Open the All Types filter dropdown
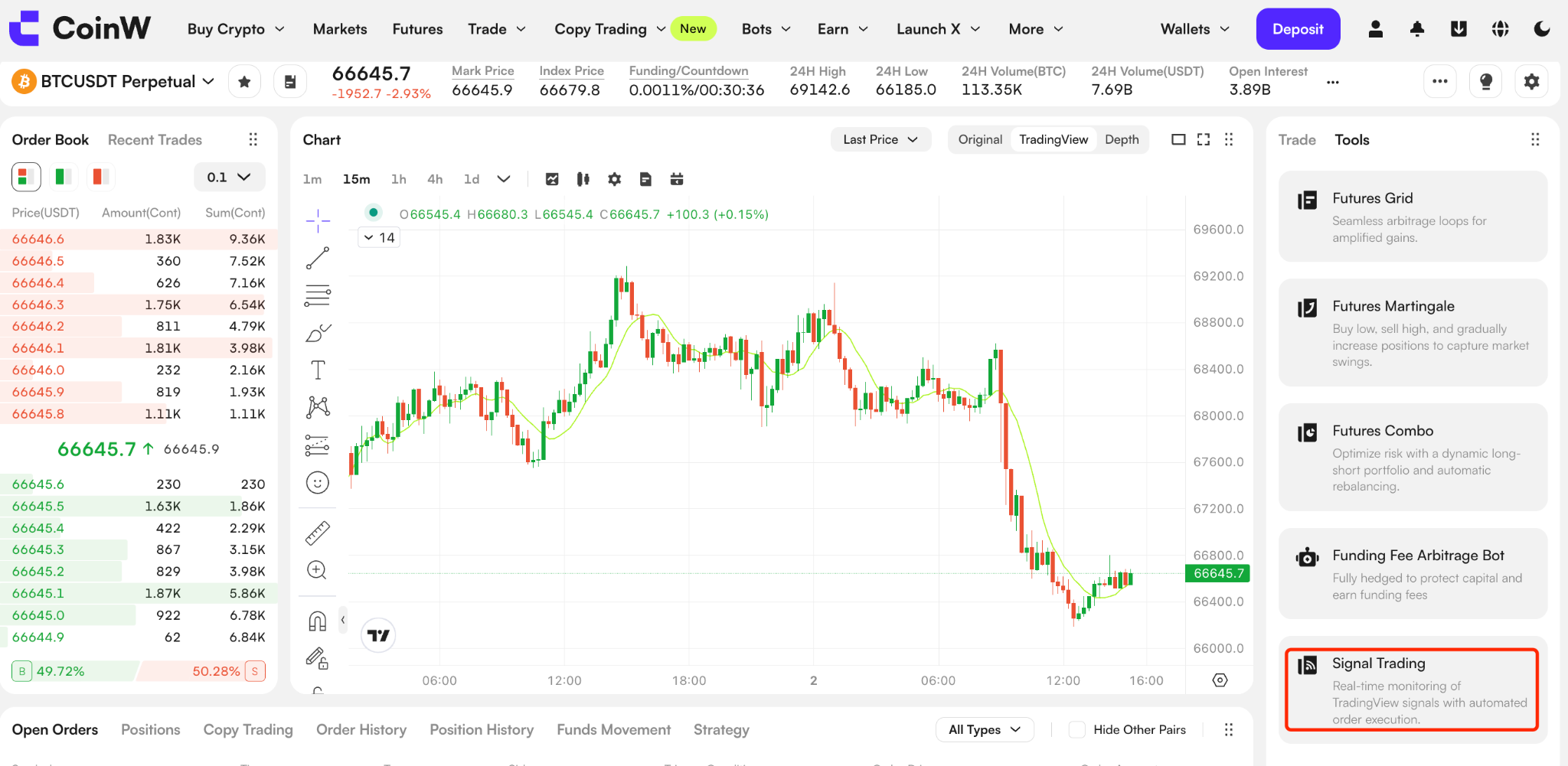Screen dimensions: 1568x766 (x=985, y=729)
